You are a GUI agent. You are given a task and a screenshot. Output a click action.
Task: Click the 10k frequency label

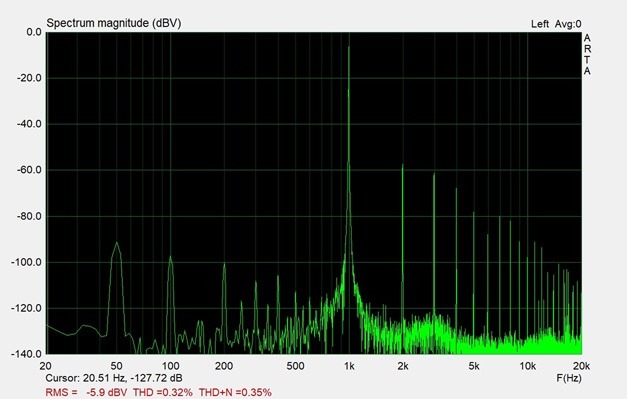[527, 366]
